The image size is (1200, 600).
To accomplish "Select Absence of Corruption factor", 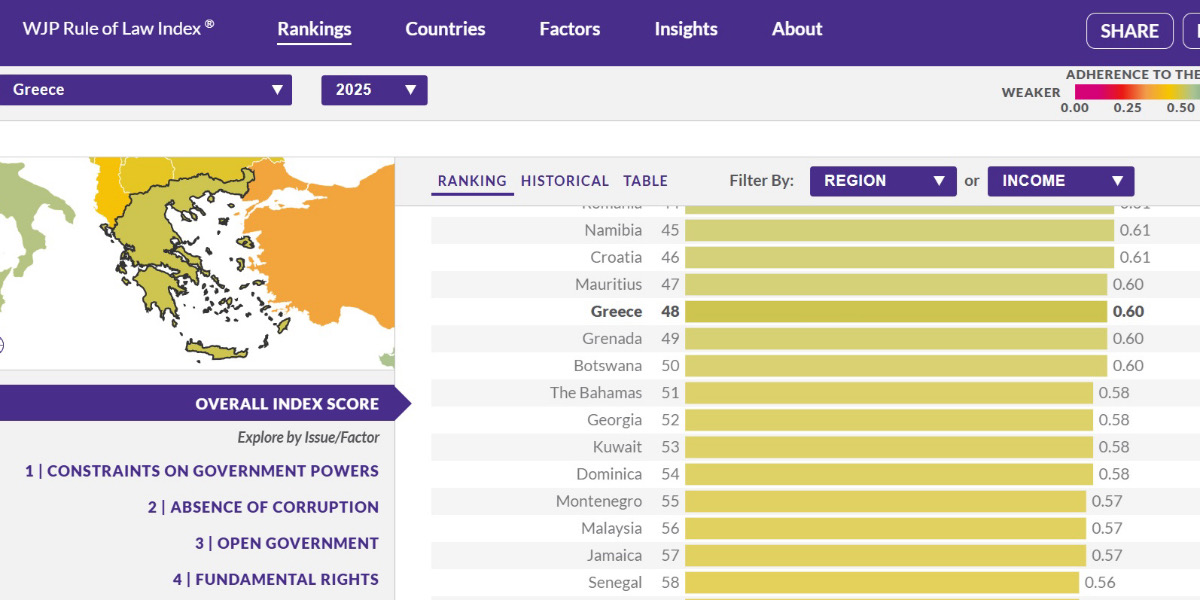I will [263, 507].
